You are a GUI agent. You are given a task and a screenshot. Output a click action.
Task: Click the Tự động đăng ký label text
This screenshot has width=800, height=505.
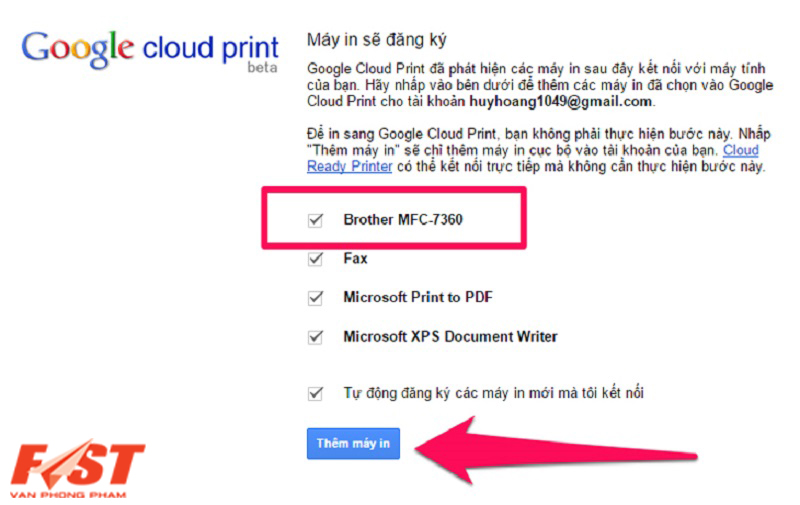[x=493, y=393]
